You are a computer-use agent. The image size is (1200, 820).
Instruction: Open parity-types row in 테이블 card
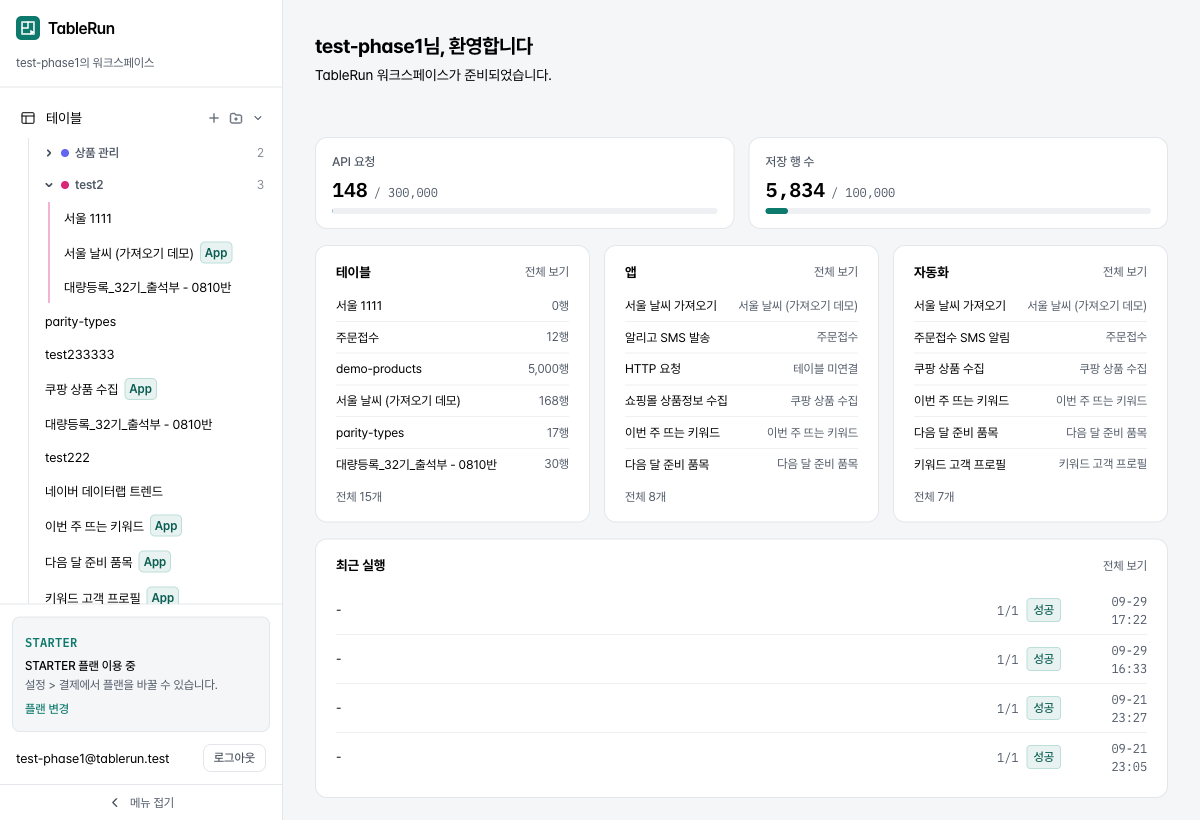[x=452, y=433]
